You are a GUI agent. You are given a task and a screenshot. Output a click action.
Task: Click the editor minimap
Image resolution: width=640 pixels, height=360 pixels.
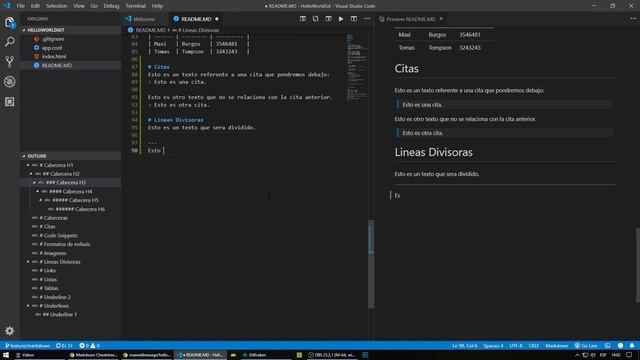(356, 67)
